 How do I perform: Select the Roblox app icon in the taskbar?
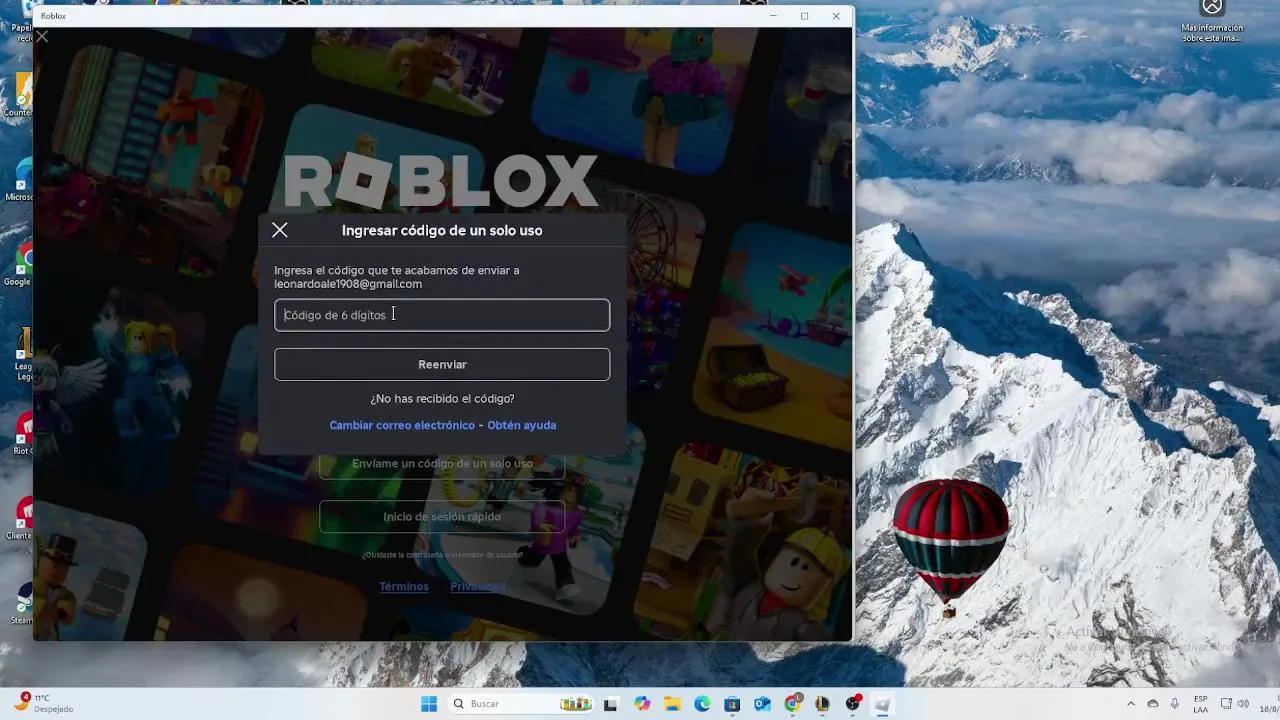tap(883, 704)
